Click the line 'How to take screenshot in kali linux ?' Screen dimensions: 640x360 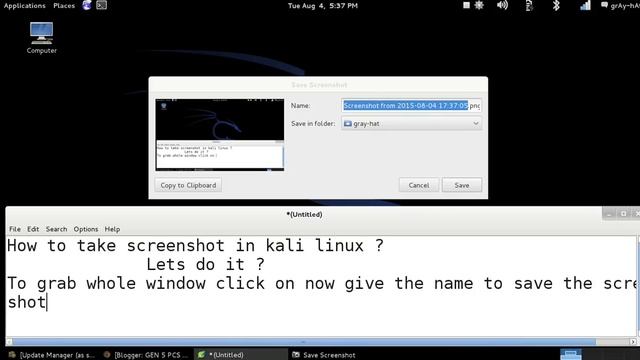tap(195, 246)
